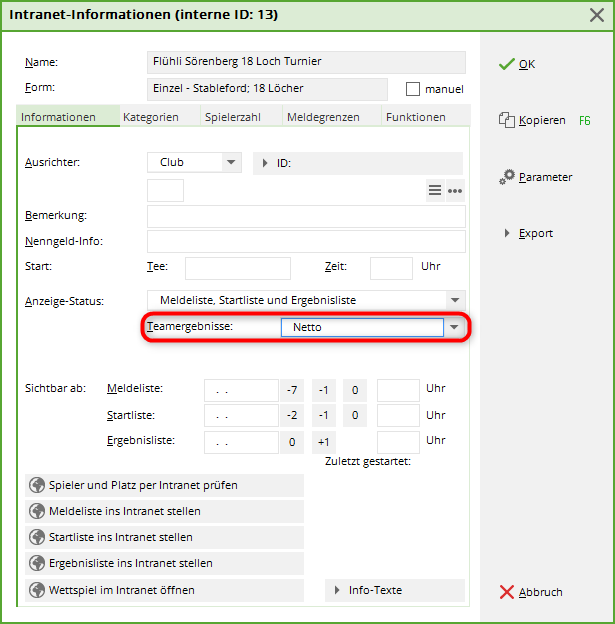Expand the ID section arrow
This screenshot has height=624, width=615.
click(x=265, y=163)
